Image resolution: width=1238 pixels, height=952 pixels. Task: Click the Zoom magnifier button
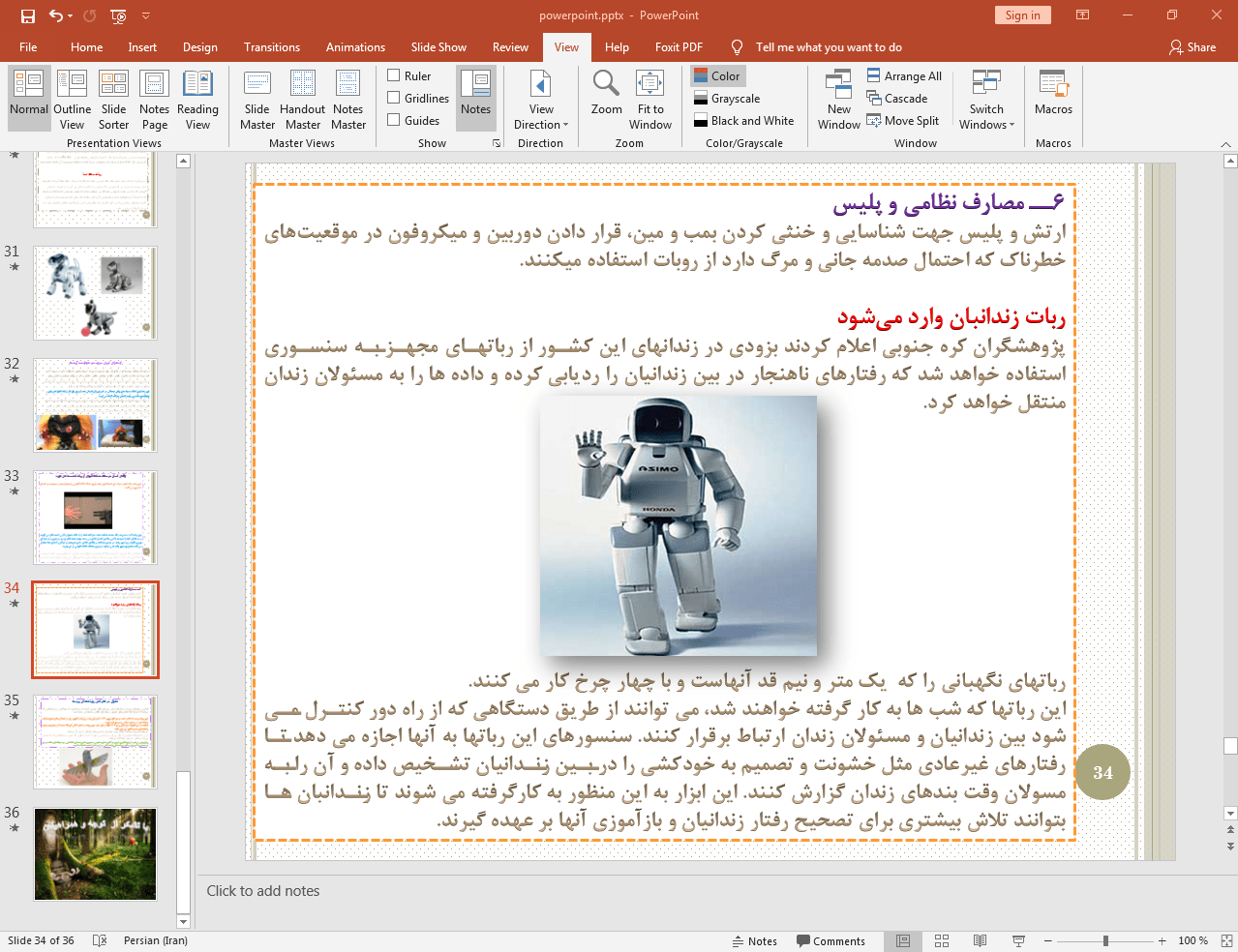tap(607, 93)
